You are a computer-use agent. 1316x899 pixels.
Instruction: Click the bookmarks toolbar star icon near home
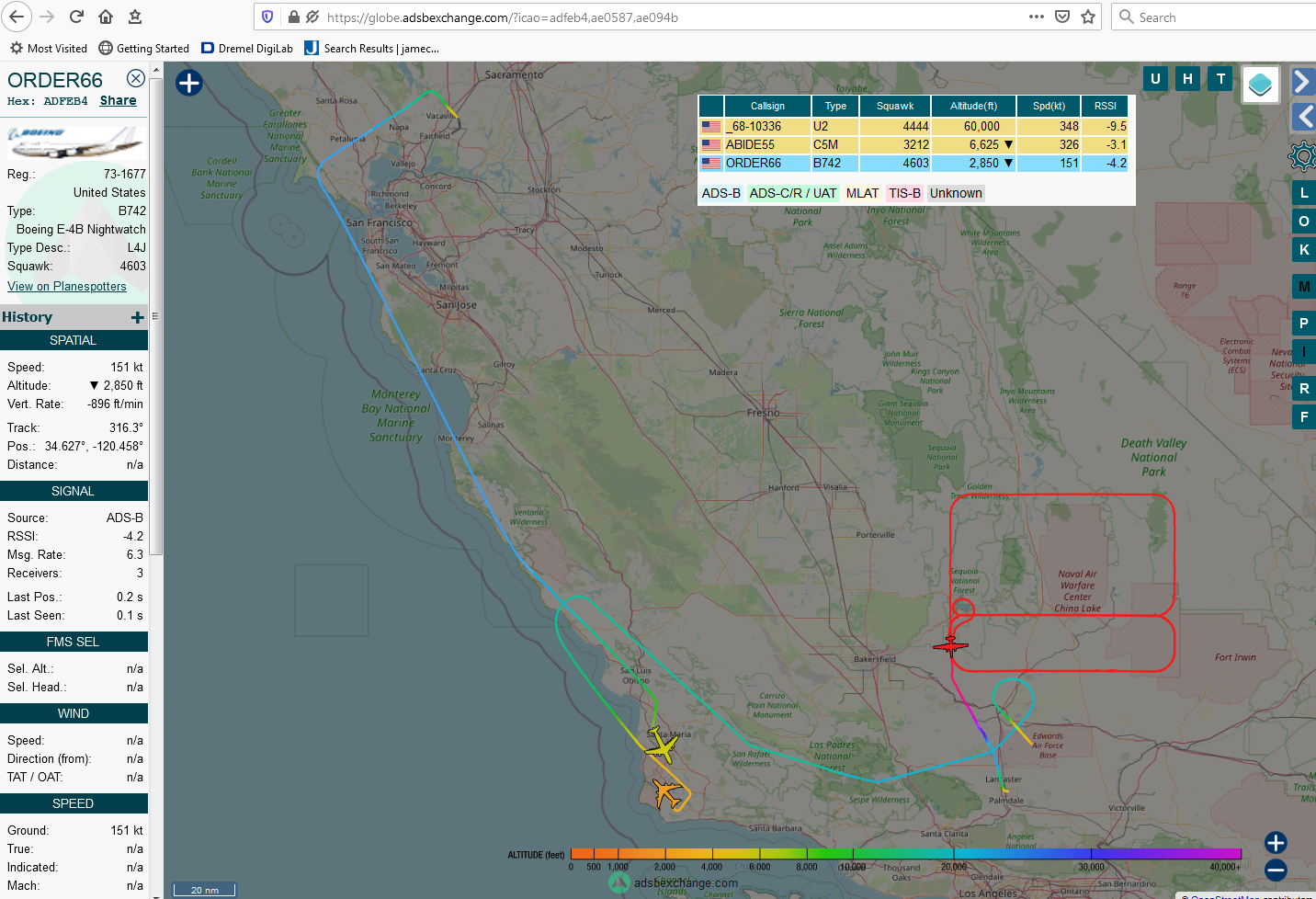point(135,17)
